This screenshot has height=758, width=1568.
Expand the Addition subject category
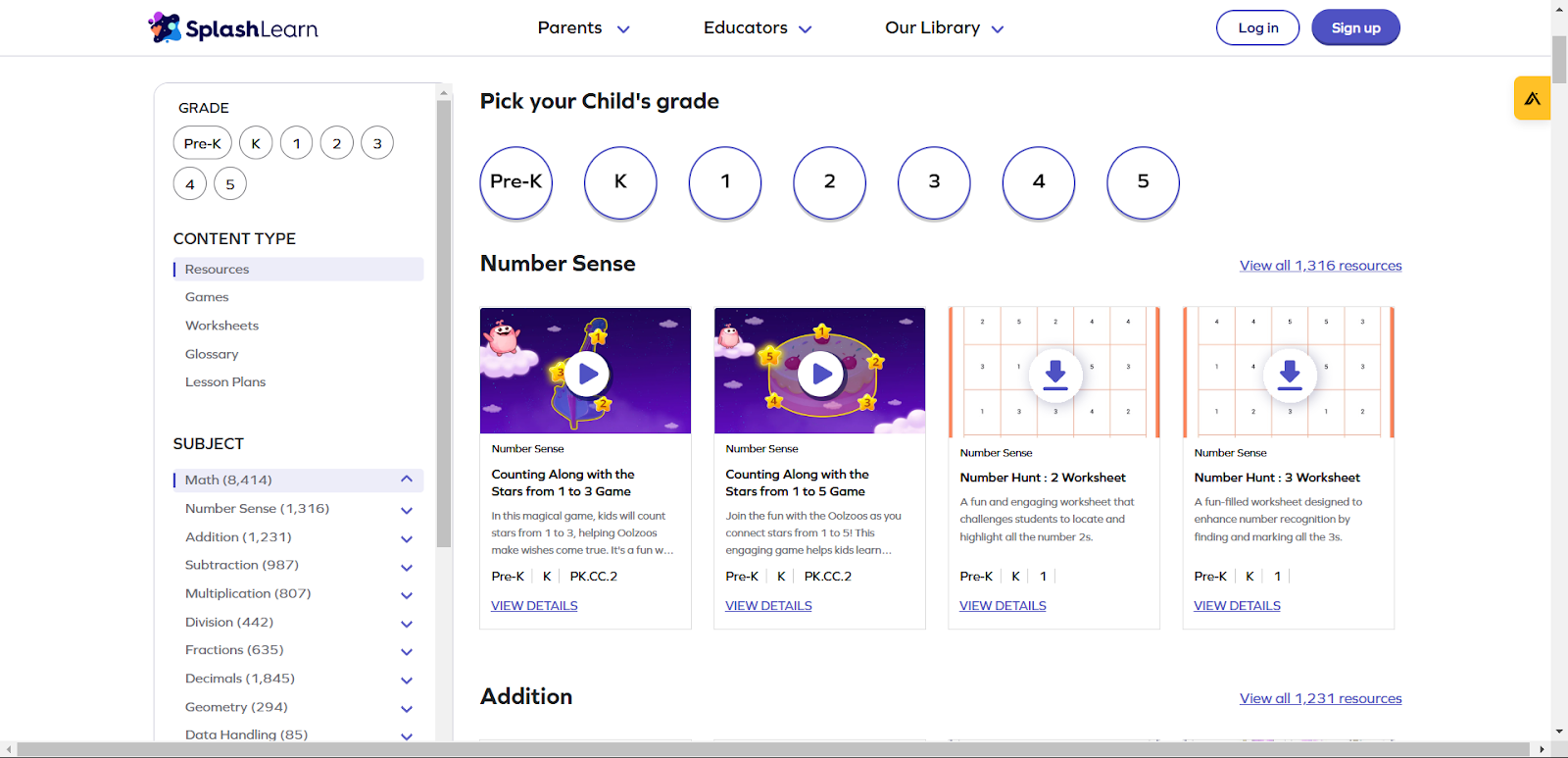pyautogui.click(x=406, y=538)
